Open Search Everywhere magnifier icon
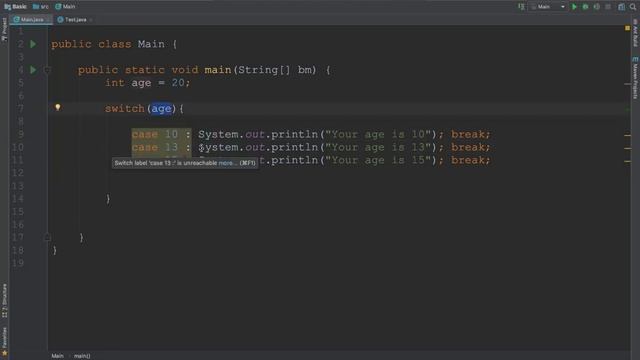 click(x=633, y=7)
